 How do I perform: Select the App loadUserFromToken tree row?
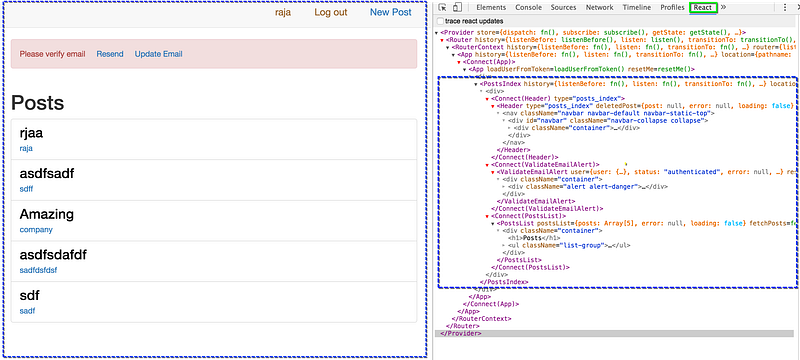click(582, 69)
